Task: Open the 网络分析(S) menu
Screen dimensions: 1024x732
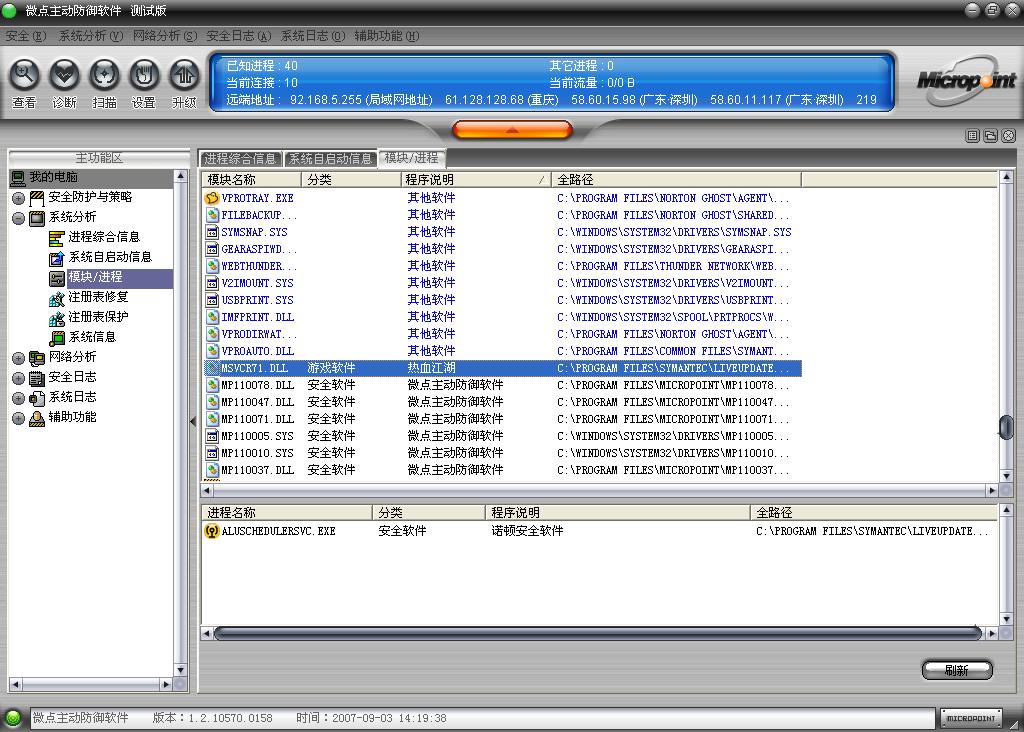Action: pyautogui.click(x=165, y=36)
